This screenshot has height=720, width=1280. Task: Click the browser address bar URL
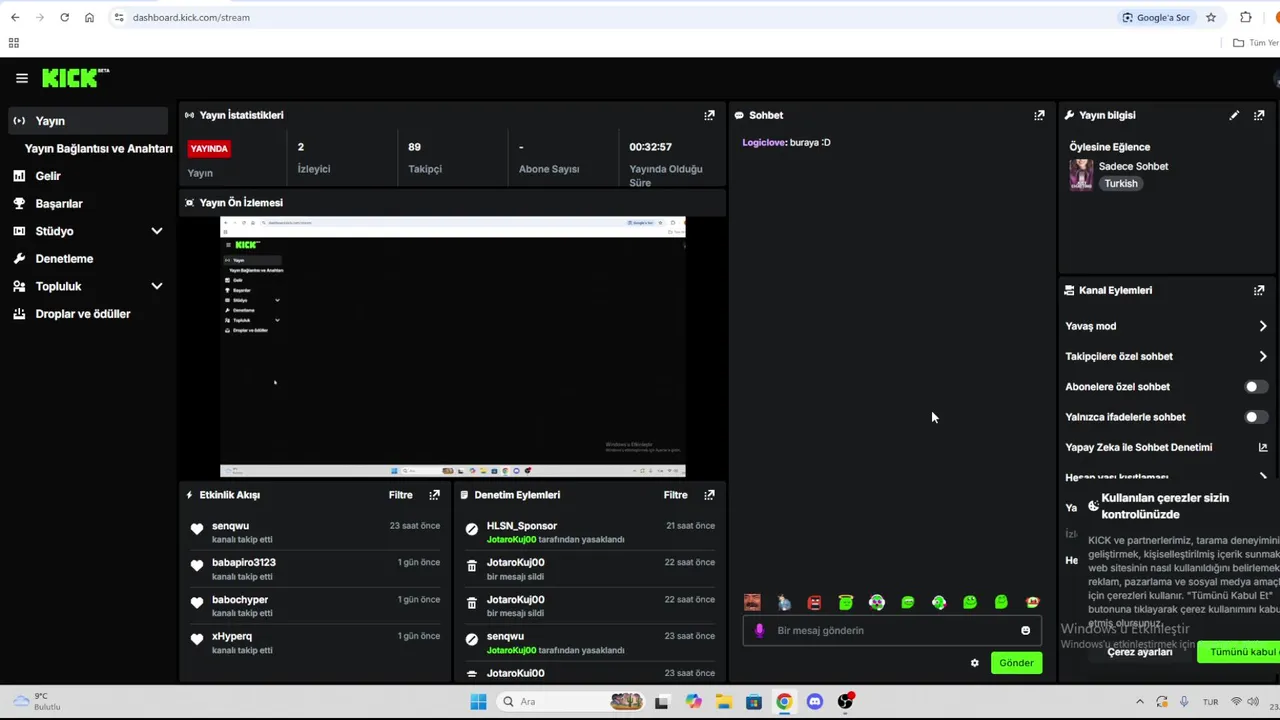(x=191, y=17)
